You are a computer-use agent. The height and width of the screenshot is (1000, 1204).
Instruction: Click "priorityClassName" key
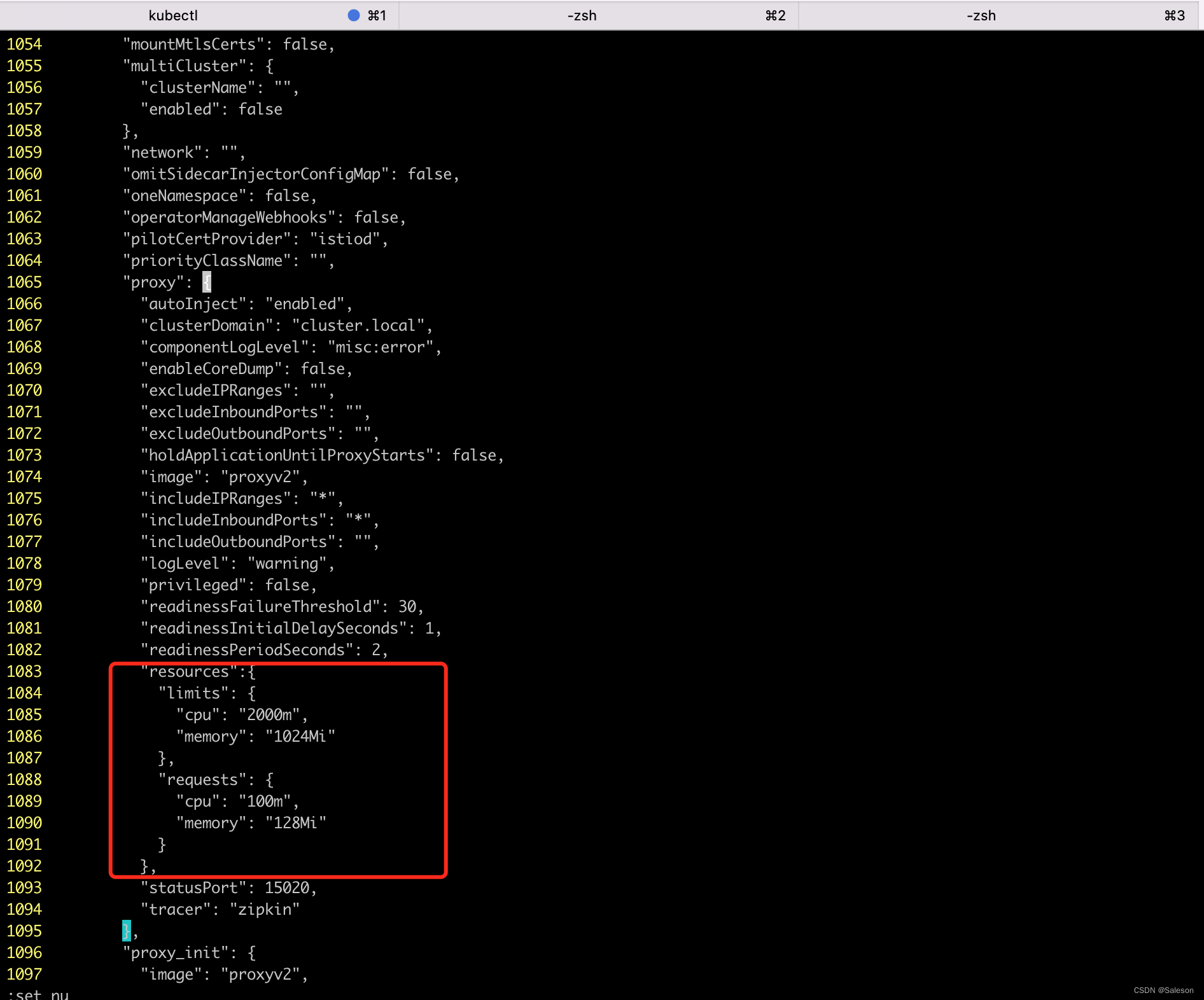207,261
